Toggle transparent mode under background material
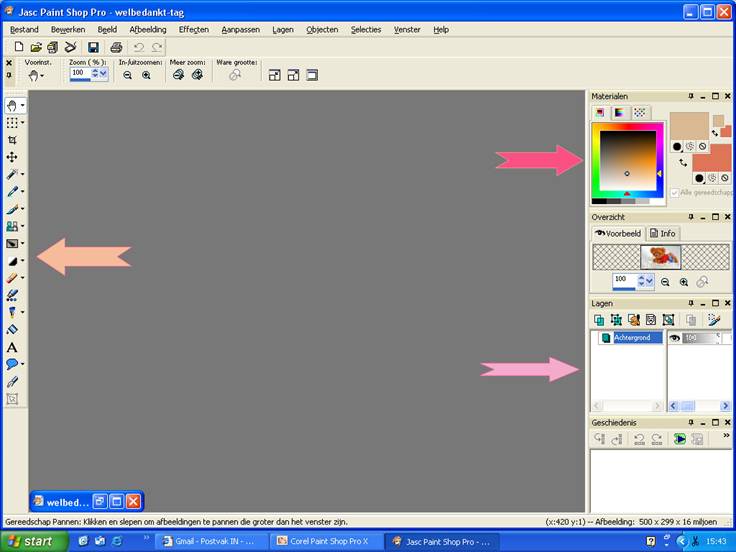736x552 pixels. click(725, 178)
